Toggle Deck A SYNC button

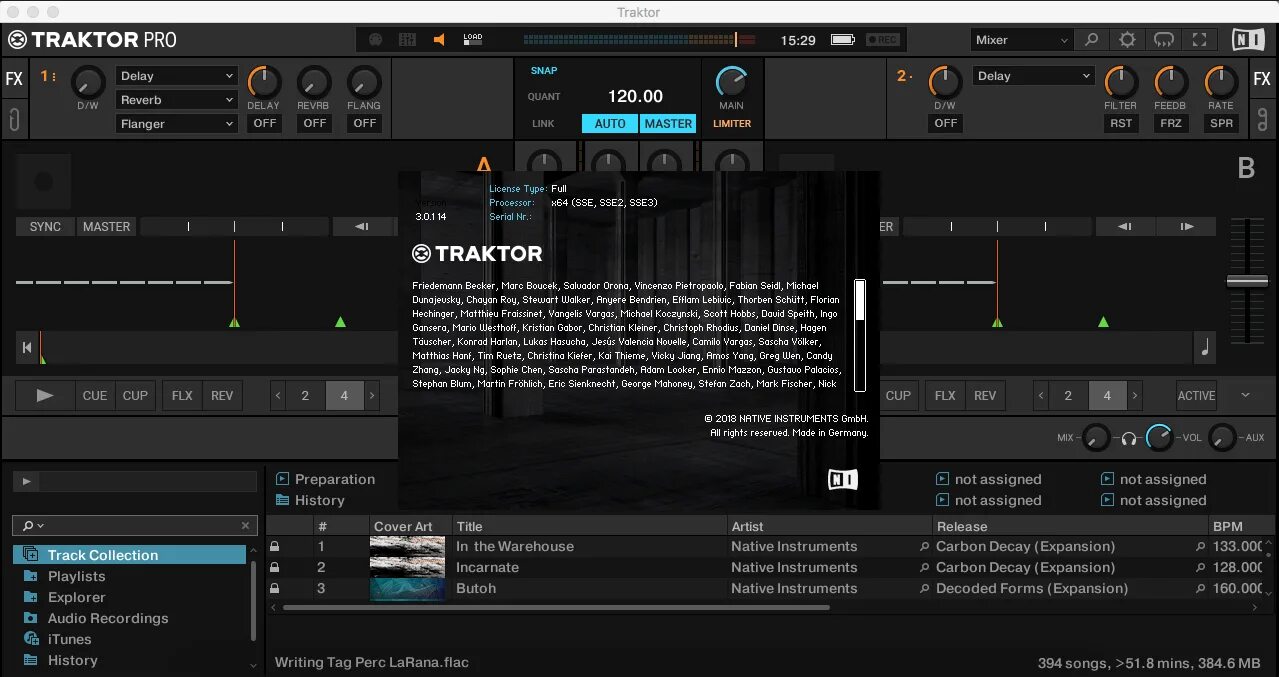pos(45,227)
